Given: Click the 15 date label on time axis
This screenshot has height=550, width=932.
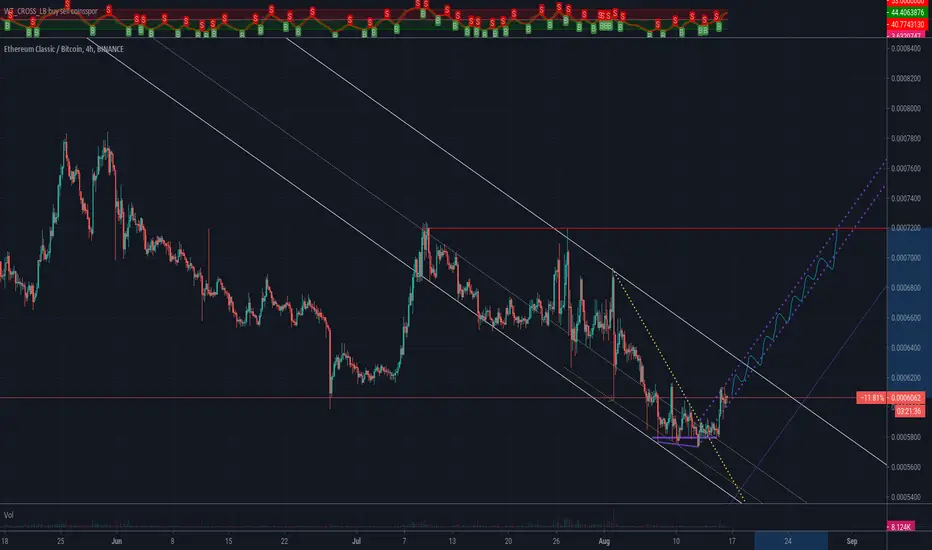Looking at the screenshot, I should click(x=228, y=541).
